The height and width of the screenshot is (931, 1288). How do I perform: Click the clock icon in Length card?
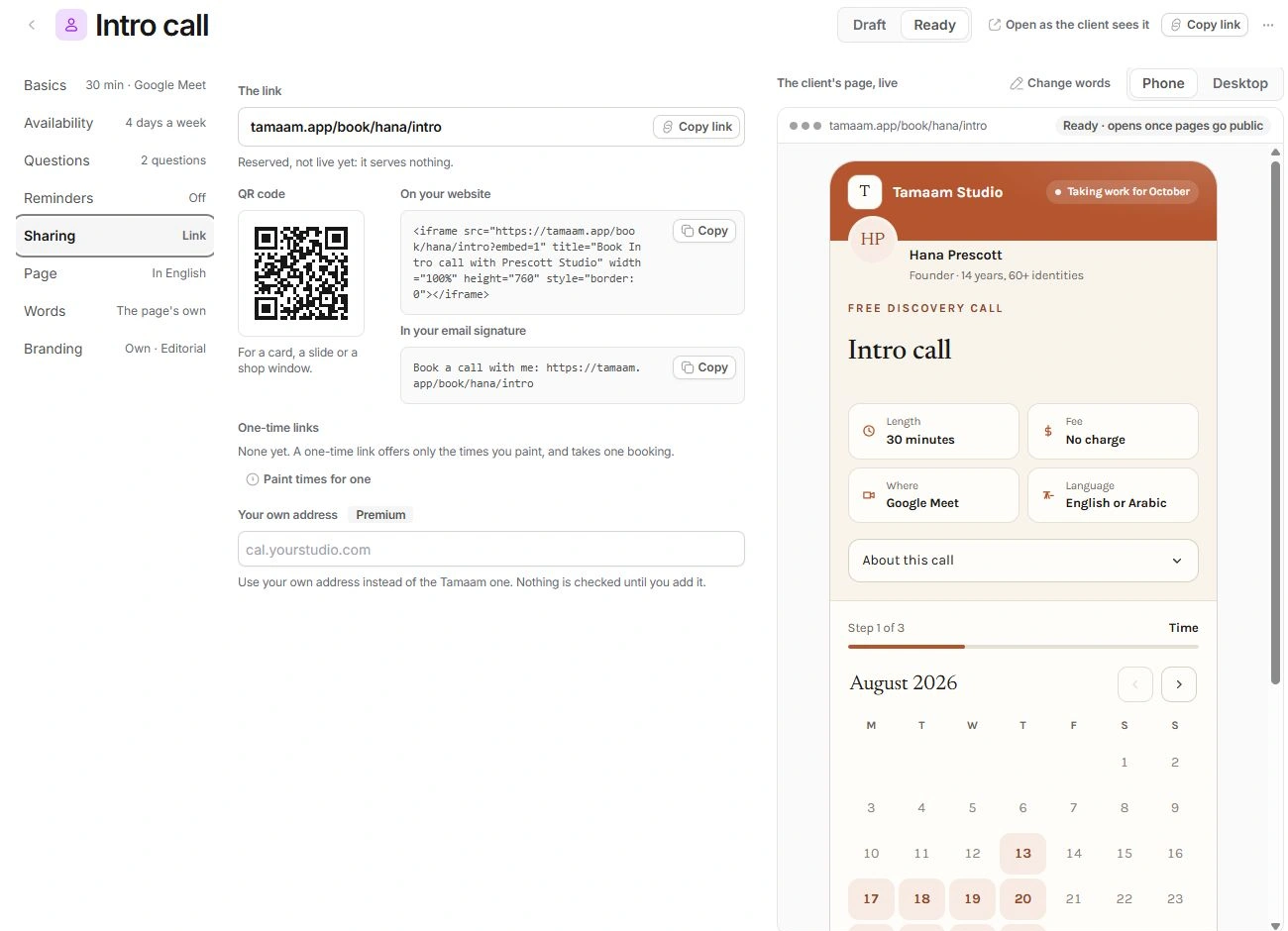(x=869, y=431)
